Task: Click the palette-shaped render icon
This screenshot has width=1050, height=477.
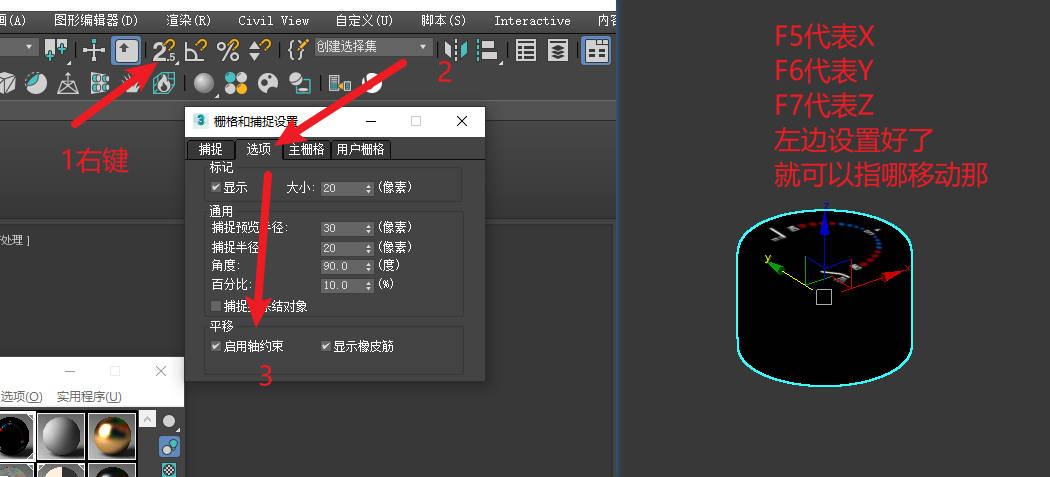Action: click(267, 84)
